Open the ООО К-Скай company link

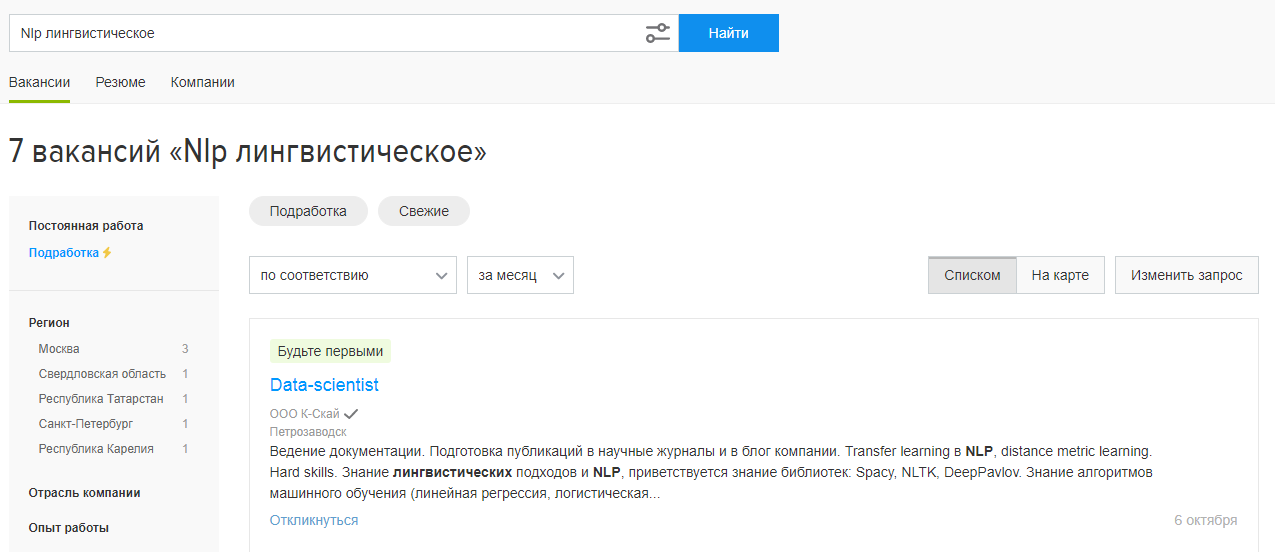click(305, 414)
